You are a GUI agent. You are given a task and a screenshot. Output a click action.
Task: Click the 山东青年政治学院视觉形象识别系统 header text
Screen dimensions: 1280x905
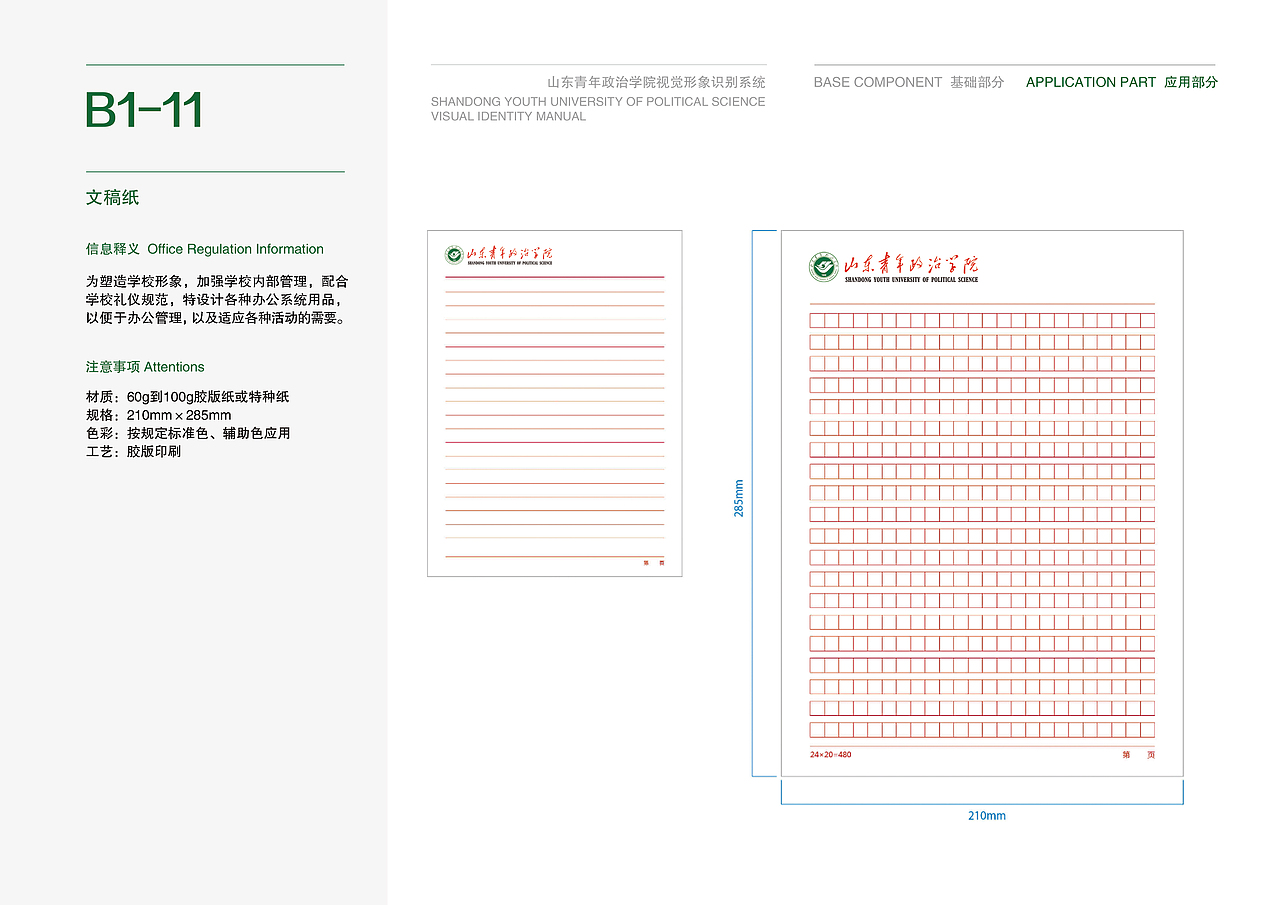pyautogui.click(x=656, y=82)
